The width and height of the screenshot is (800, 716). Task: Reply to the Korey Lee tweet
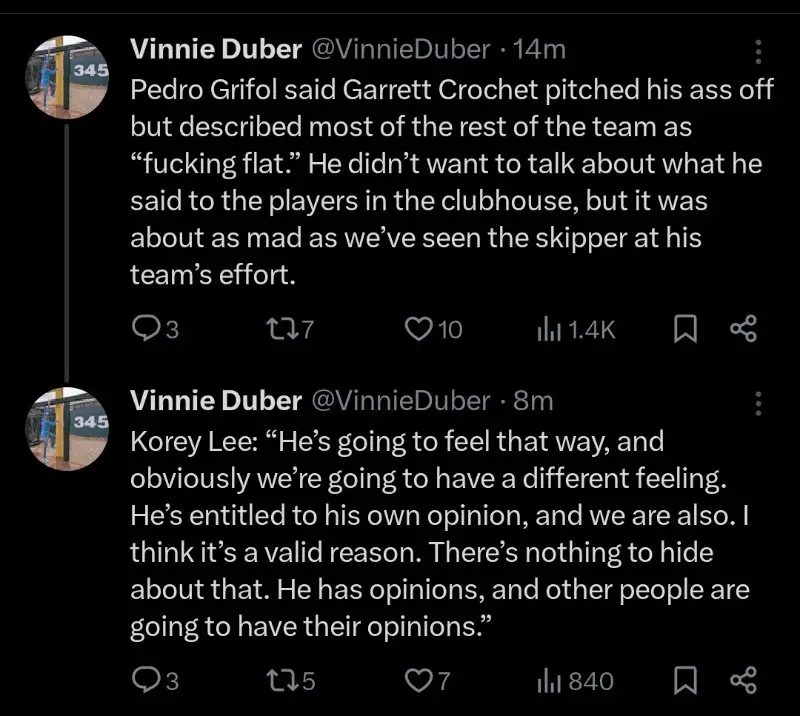(x=146, y=682)
